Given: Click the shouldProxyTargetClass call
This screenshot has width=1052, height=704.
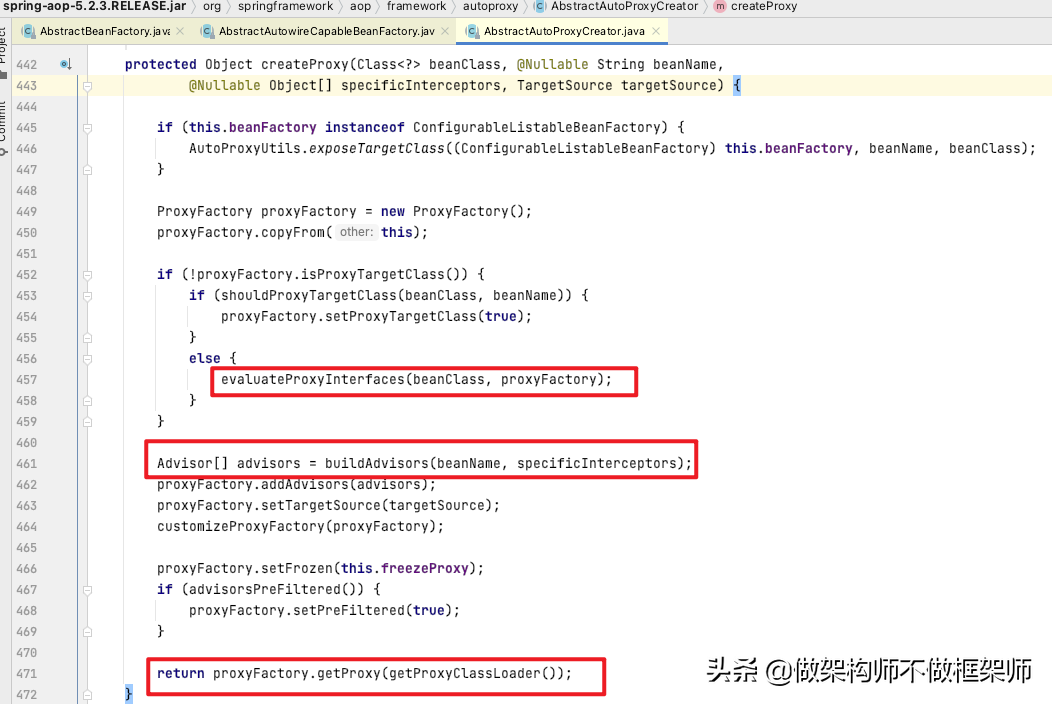Looking at the screenshot, I should (309, 295).
